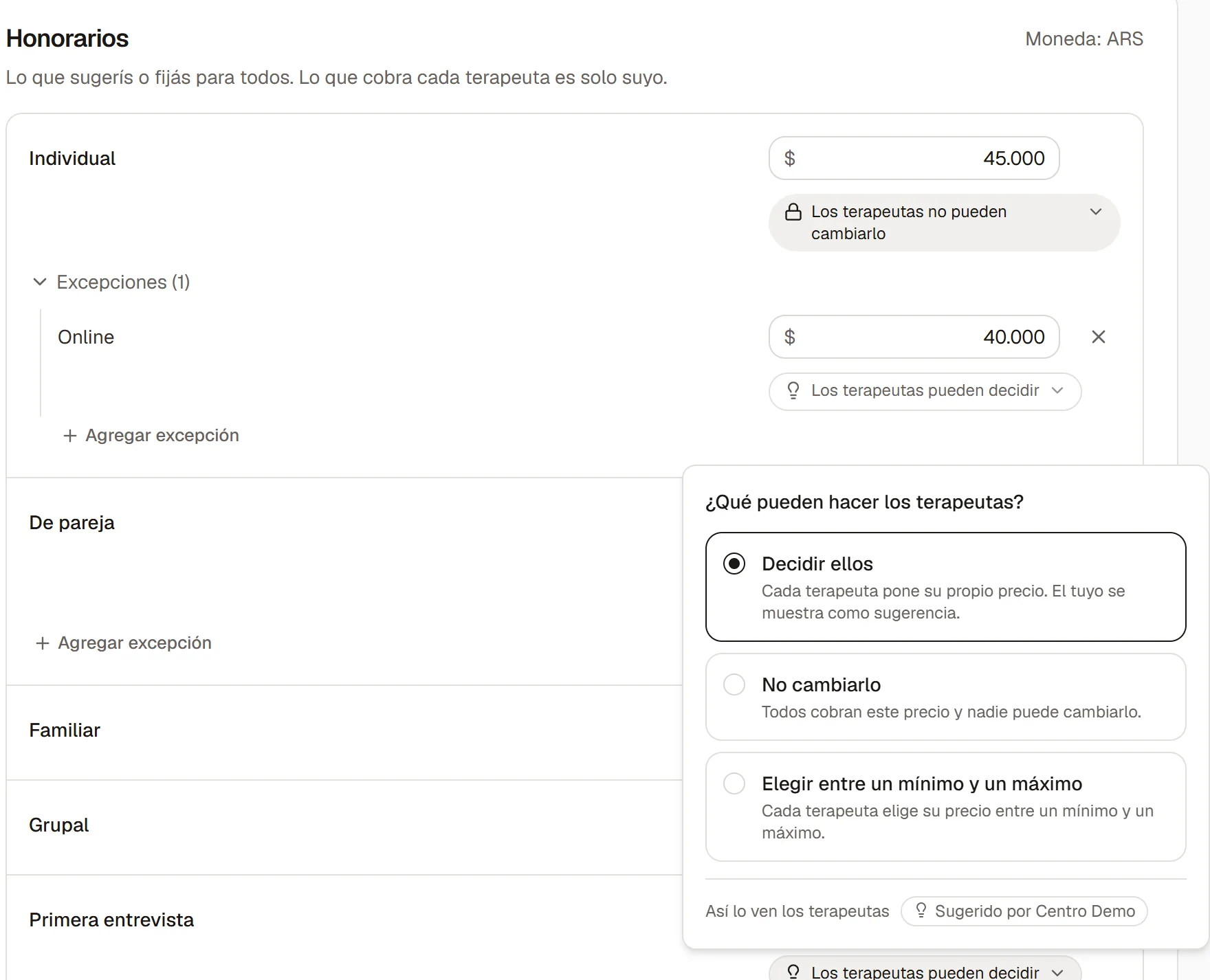Image resolution: width=1210 pixels, height=980 pixels.
Task: Open Online's Los terapeutas pueden decidir dropdown
Action: coord(925,391)
